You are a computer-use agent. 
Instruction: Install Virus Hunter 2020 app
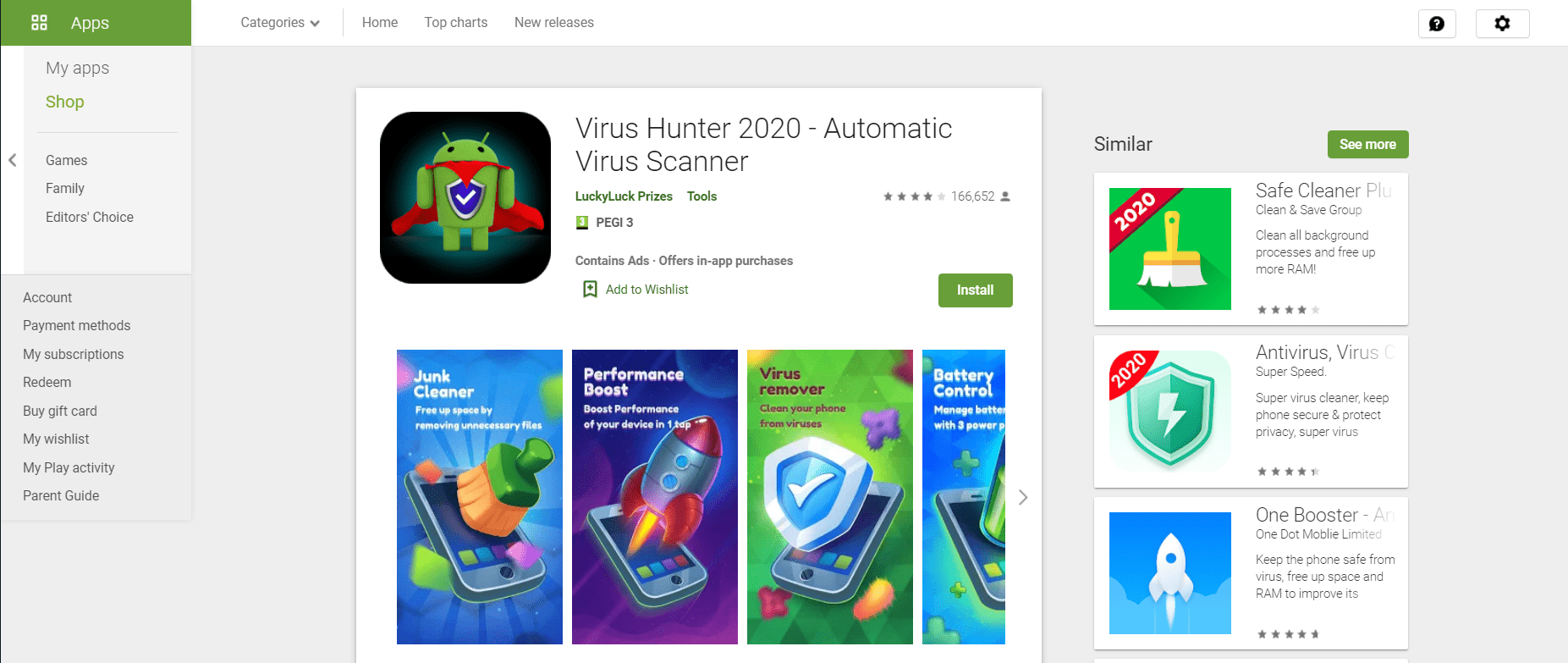[x=976, y=290]
